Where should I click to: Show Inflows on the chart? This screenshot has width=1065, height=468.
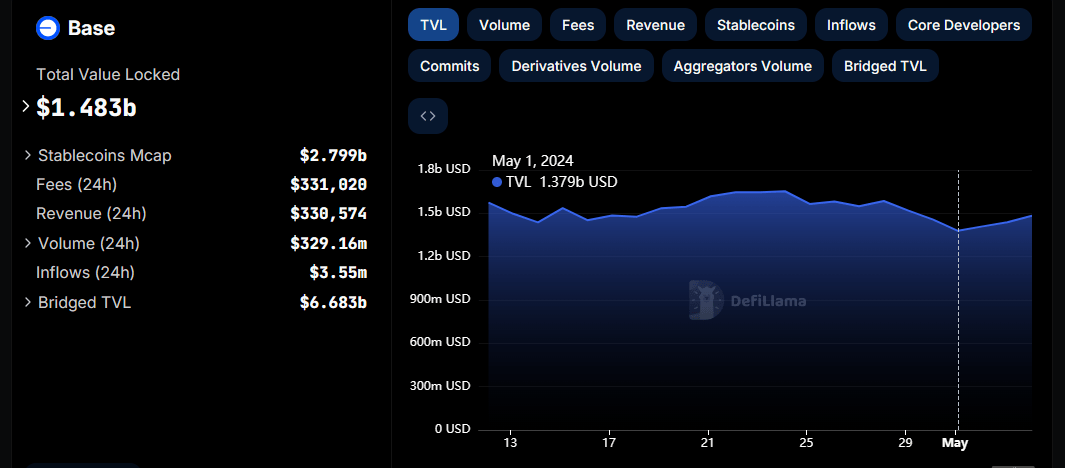pyautogui.click(x=851, y=25)
